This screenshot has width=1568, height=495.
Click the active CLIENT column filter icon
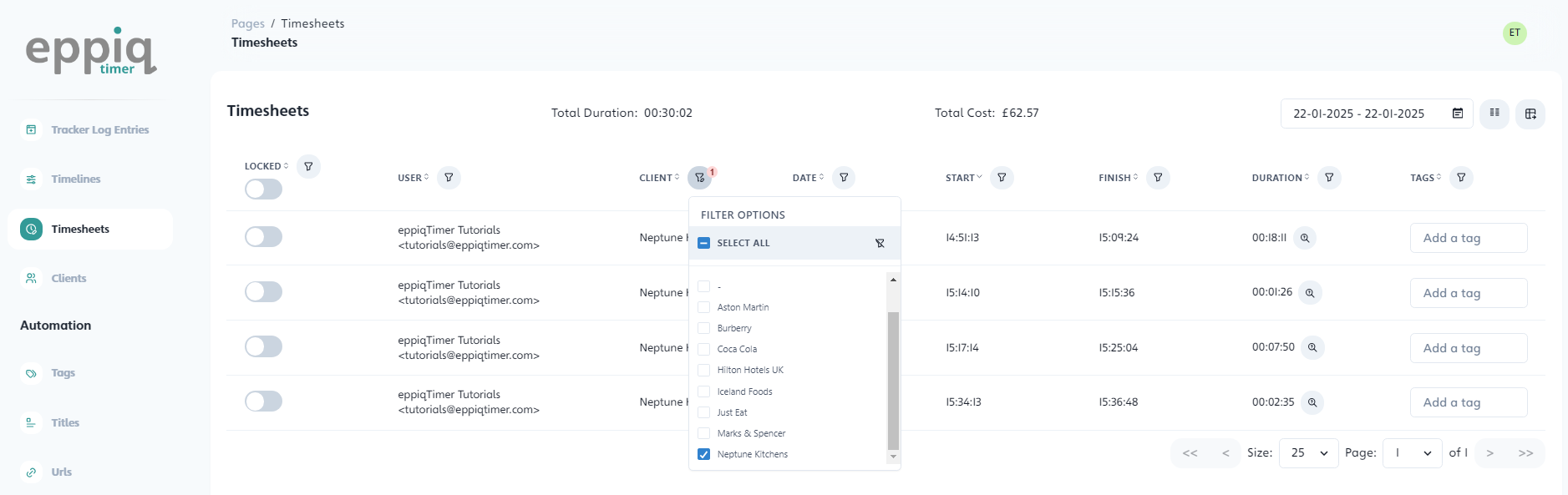click(700, 178)
